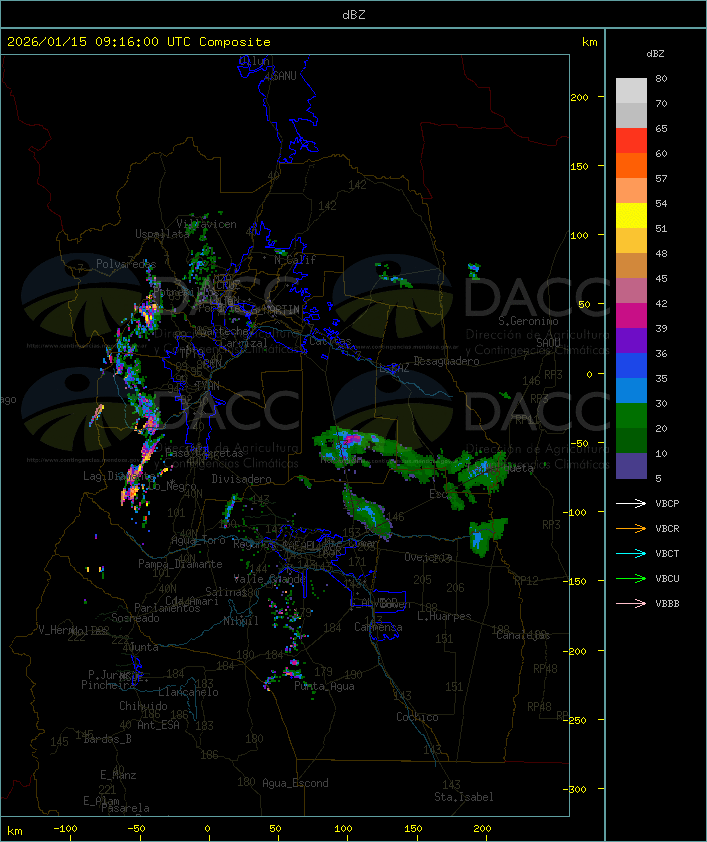The width and height of the screenshot is (707, 842).
Task: Click the -300 tick on the vertical axis
Action: tap(575, 789)
